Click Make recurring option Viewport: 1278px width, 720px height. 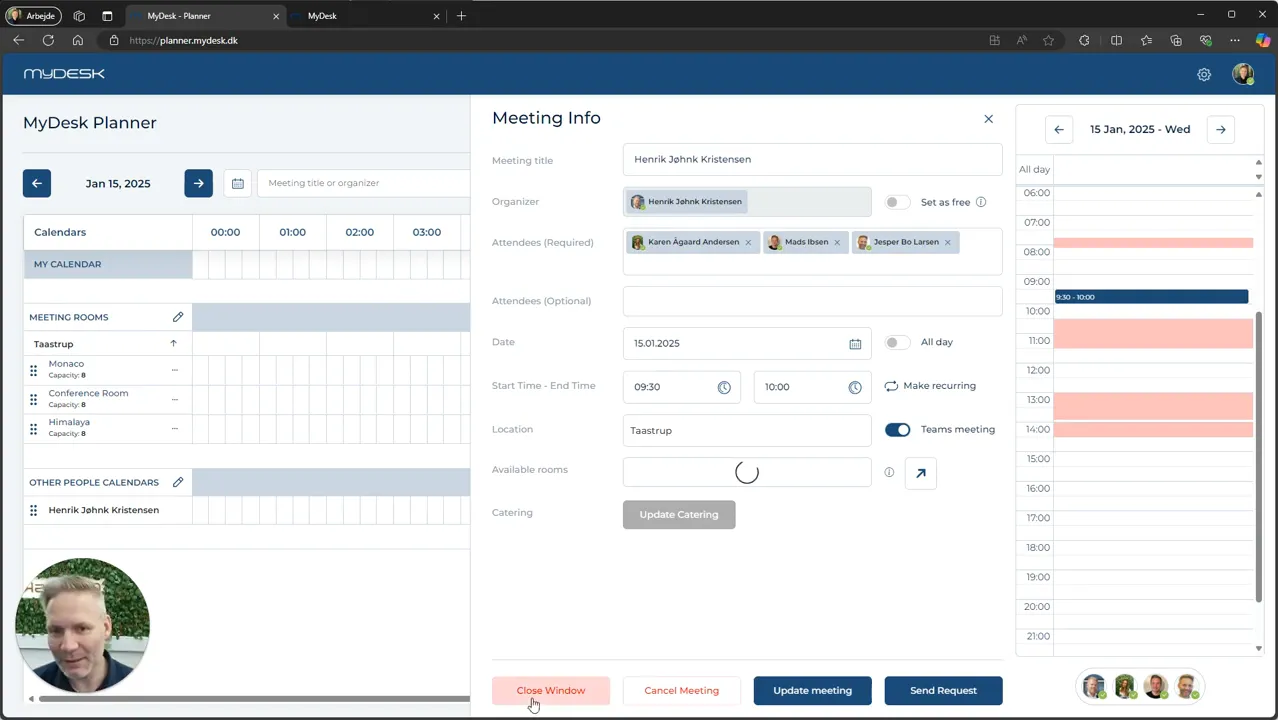point(930,386)
